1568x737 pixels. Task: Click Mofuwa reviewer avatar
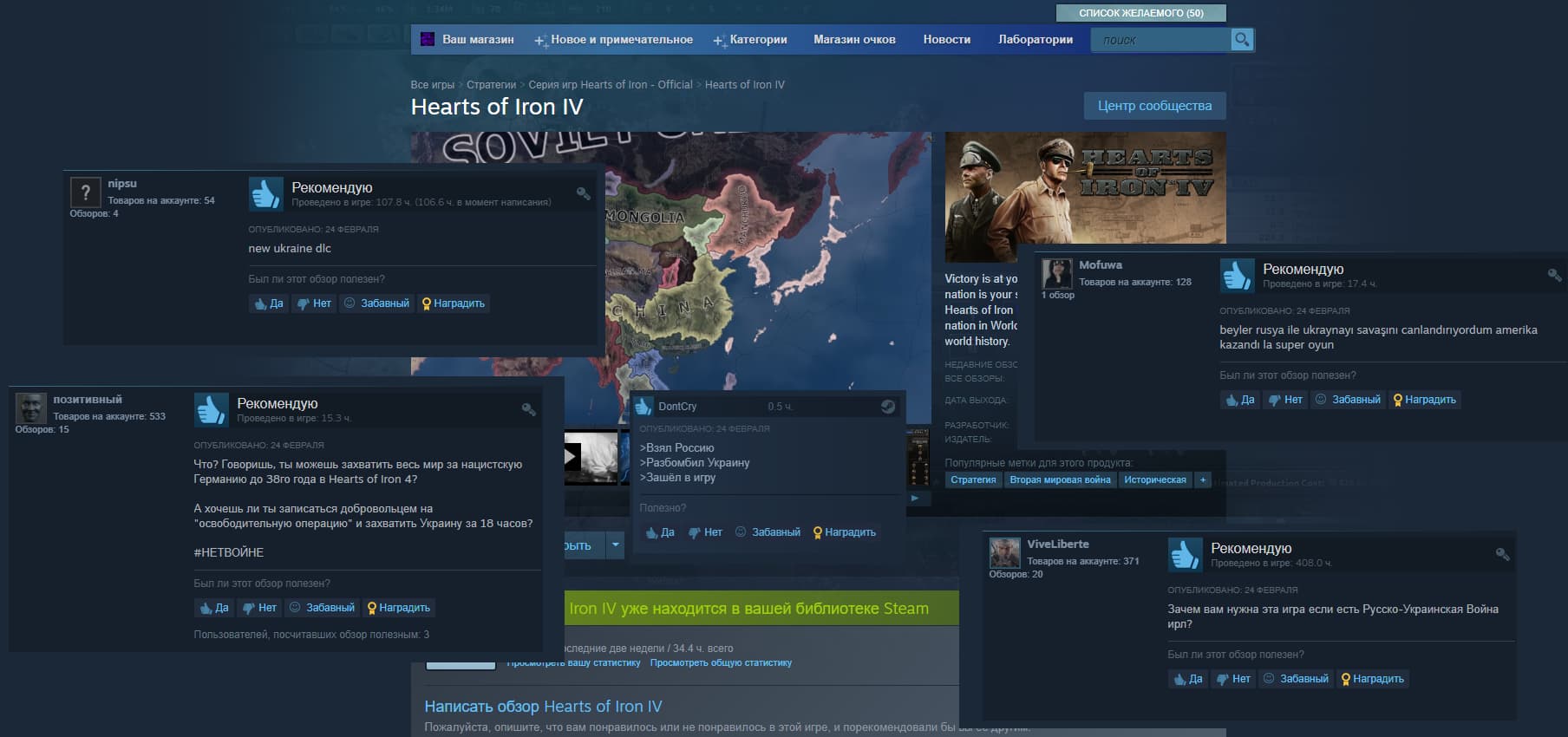coord(1056,274)
